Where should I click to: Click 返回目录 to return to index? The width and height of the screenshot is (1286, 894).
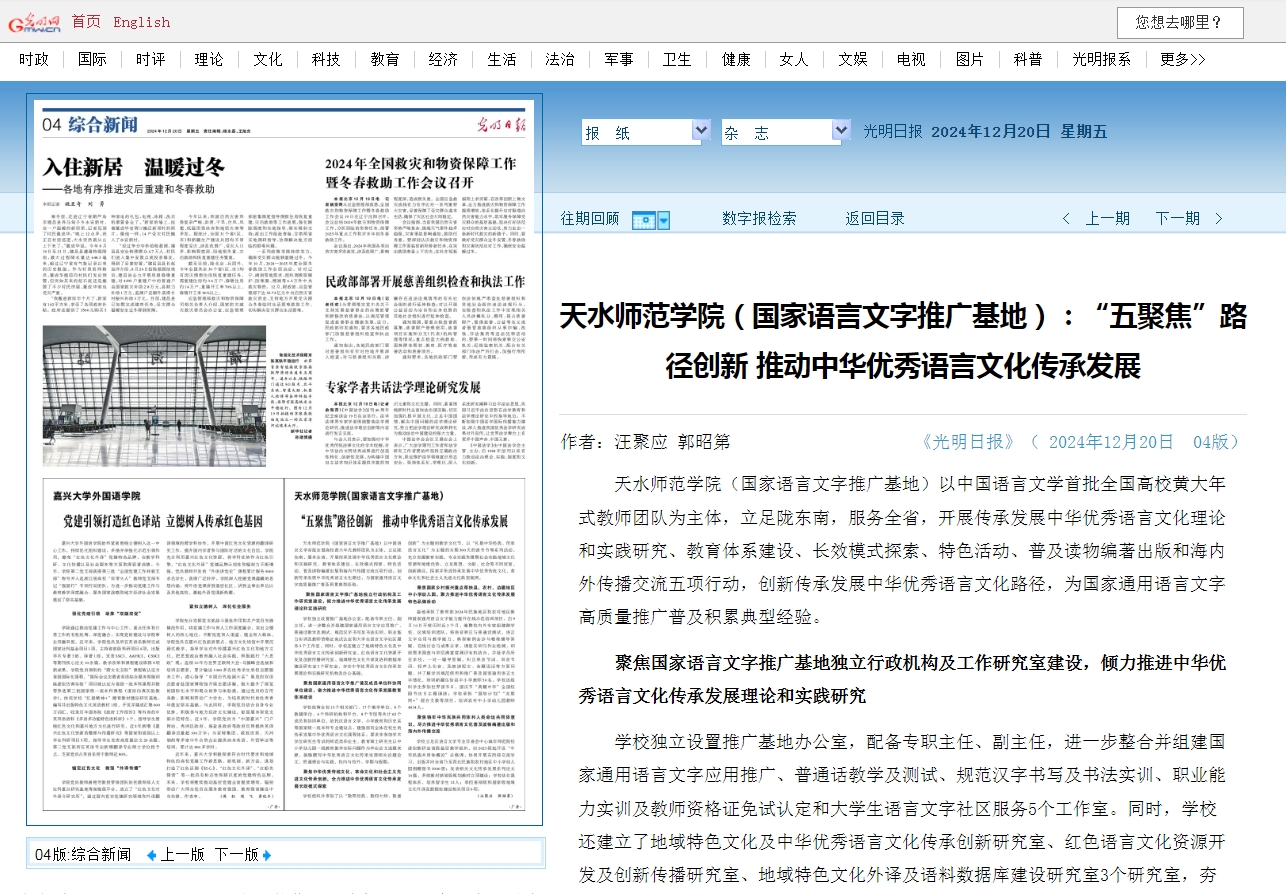pyautogui.click(x=874, y=219)
